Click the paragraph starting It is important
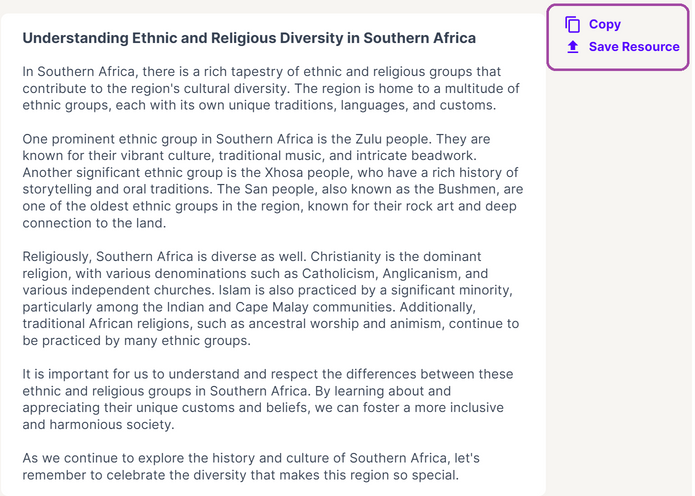Image resolution: width=695 pixels, height=496 pixels. pyautogui.click(x=268, y=399)
